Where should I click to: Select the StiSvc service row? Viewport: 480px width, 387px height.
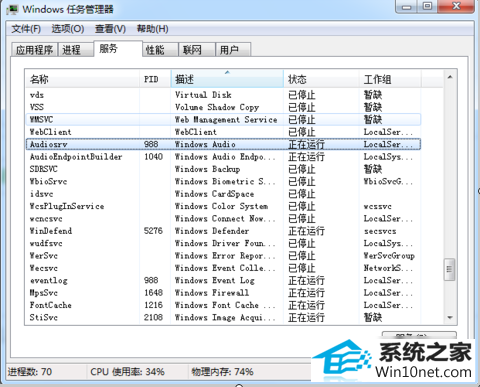[x=223, y=317]
